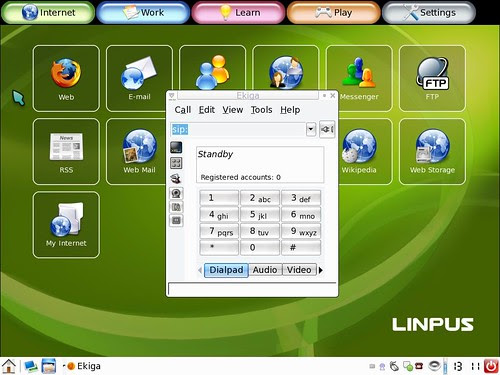This screenshot has height=375, width=500.
Task: Open the Tools menu
Action: 261,110
